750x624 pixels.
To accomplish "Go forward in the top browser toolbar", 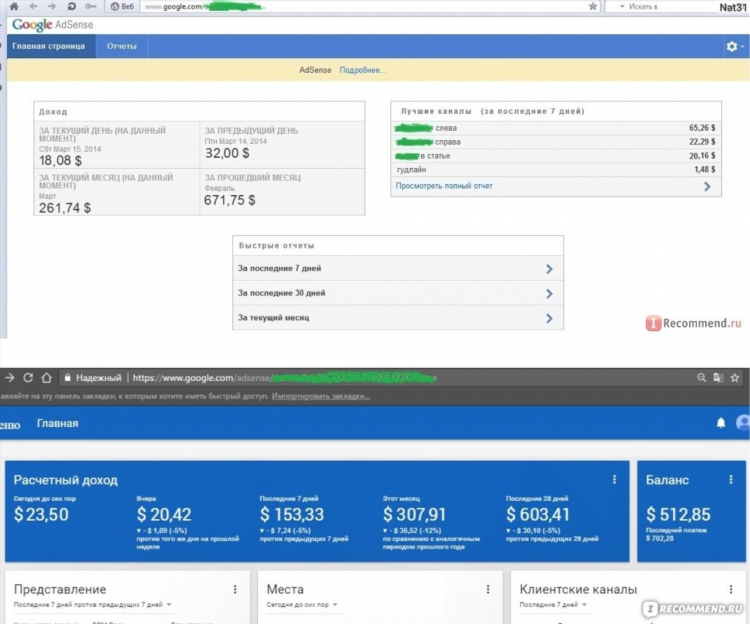I will (x=52, y=6).
